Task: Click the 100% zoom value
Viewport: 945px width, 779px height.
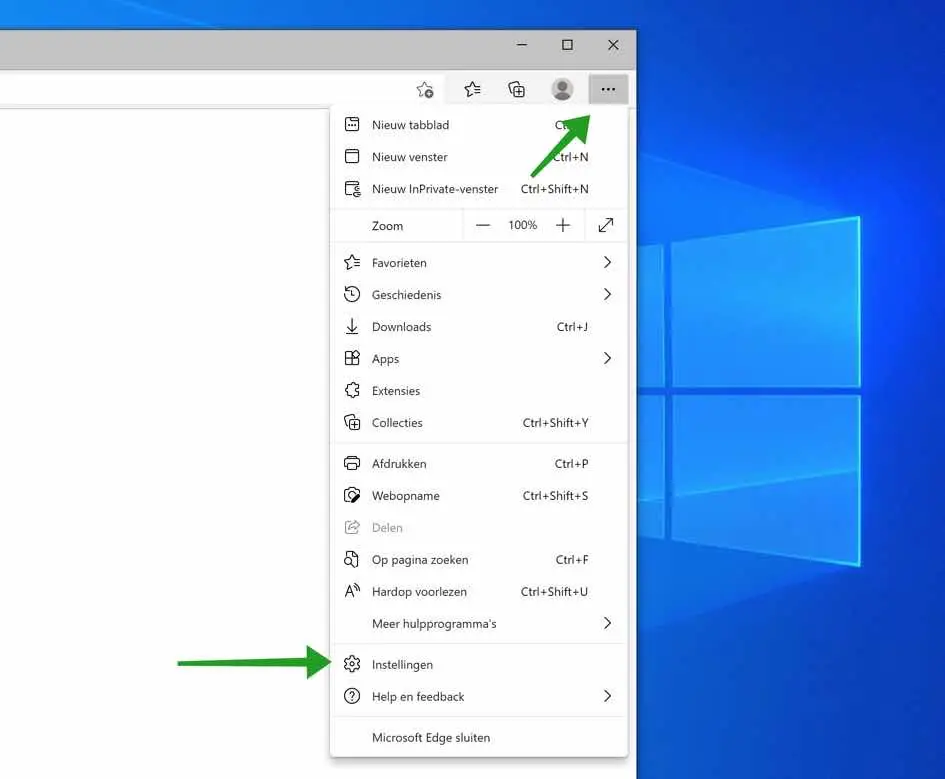Action: (x=523, y=225)
